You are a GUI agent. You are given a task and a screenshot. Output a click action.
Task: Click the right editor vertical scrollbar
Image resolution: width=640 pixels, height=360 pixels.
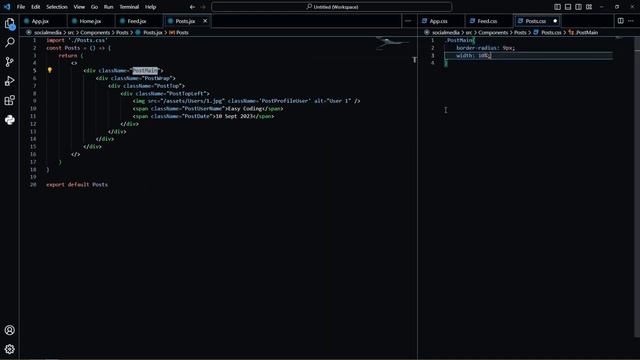point(637,187)
